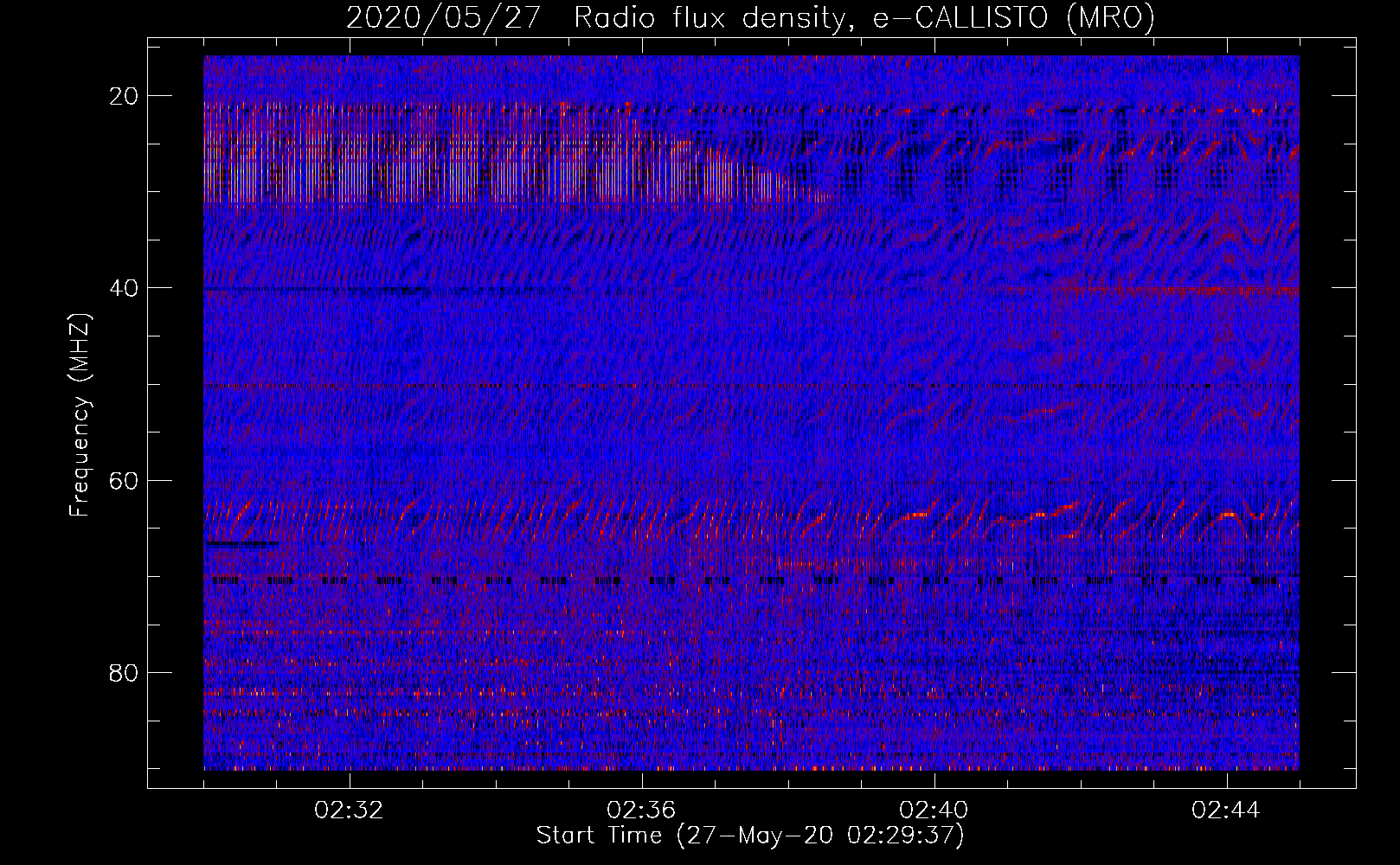Image resolution: width=1400 pixels, height=865 pixels.
Task: Click the 'Start Time (27-May-20 02:29:37)' label
Action: tap(750, 836)
